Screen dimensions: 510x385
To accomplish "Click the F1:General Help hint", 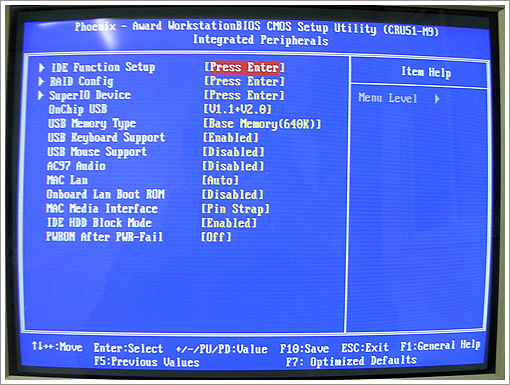I will [x=440, y=346].
